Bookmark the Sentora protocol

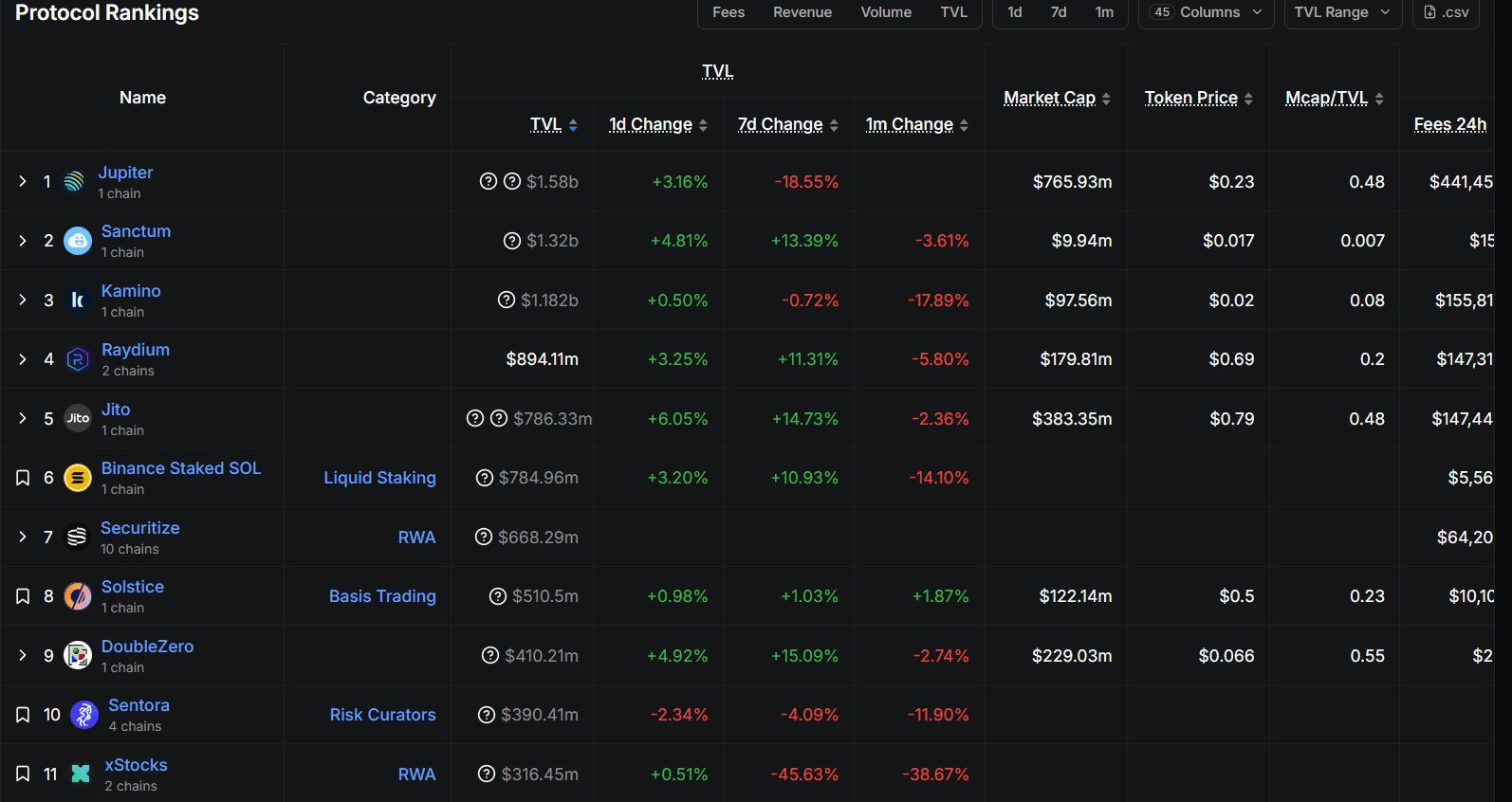pos(23,715)
